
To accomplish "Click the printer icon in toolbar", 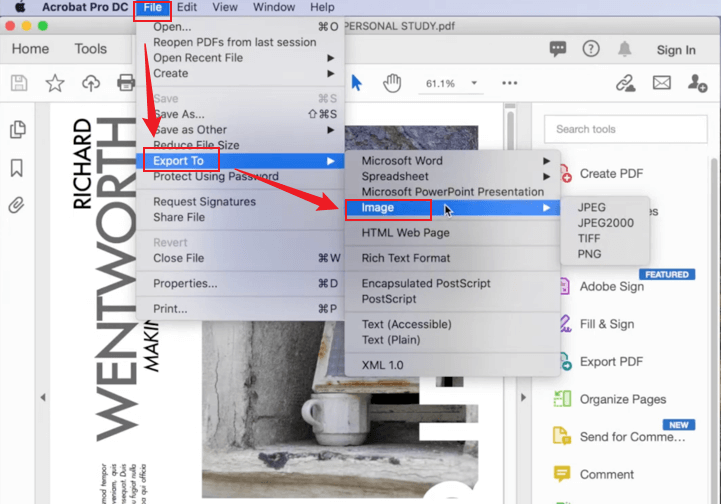I will point(126,83).
